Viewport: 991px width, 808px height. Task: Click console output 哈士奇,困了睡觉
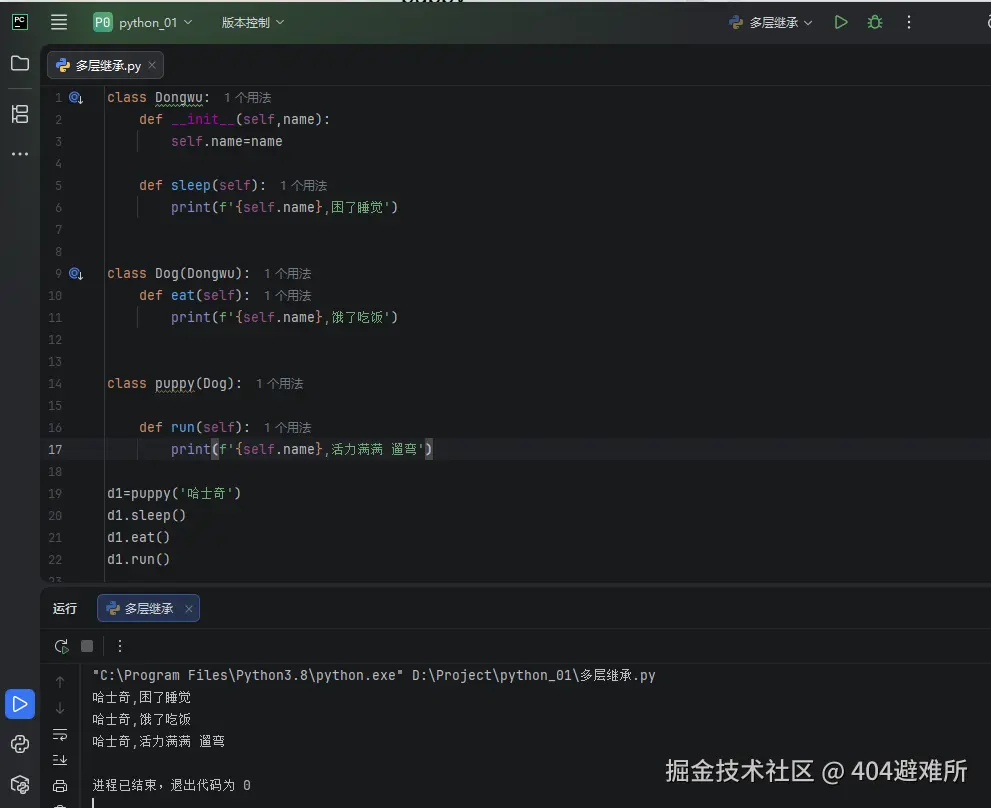click(142, 697)
